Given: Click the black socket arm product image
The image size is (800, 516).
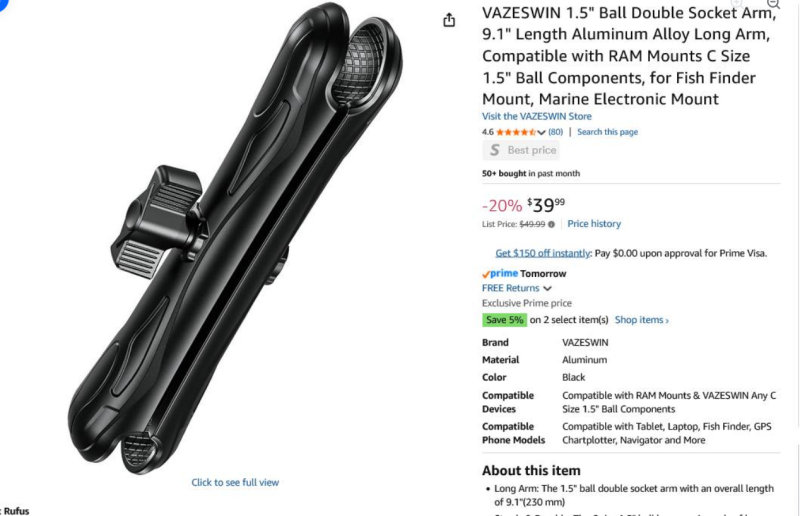Looking at the screenshot, I should (235, 237).
